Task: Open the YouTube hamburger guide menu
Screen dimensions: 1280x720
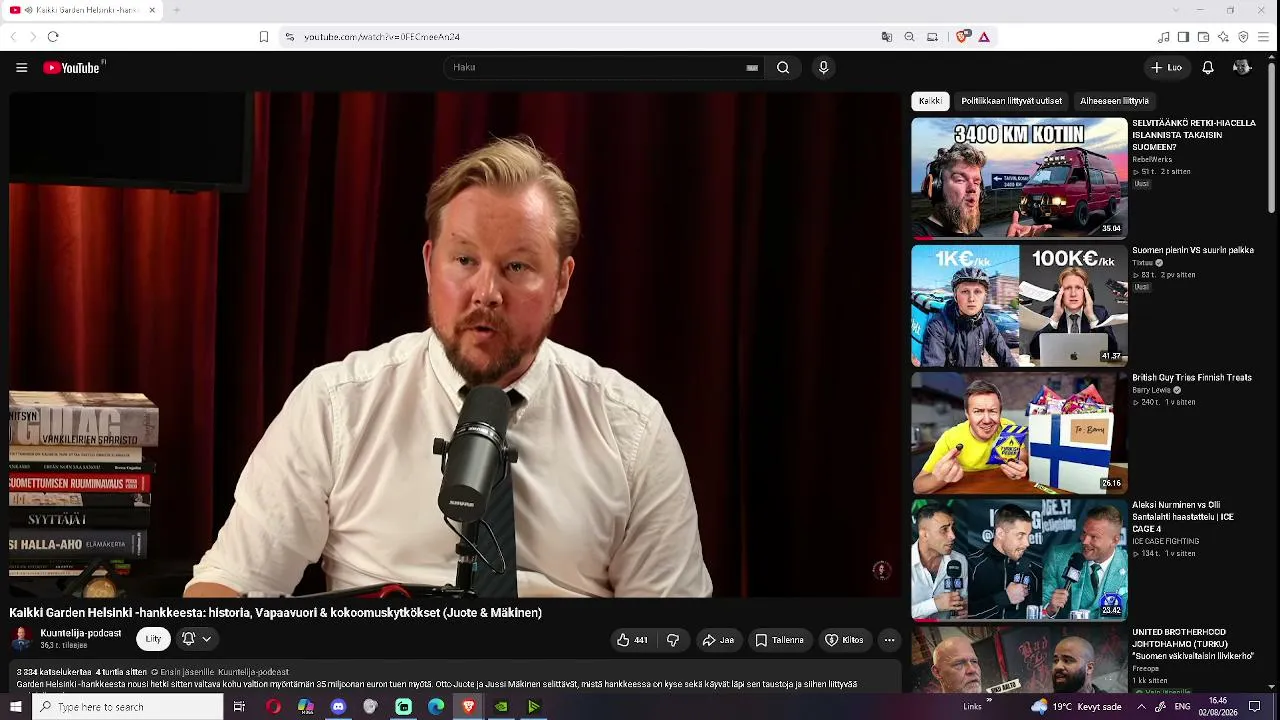Action: (x=21, y=68)
